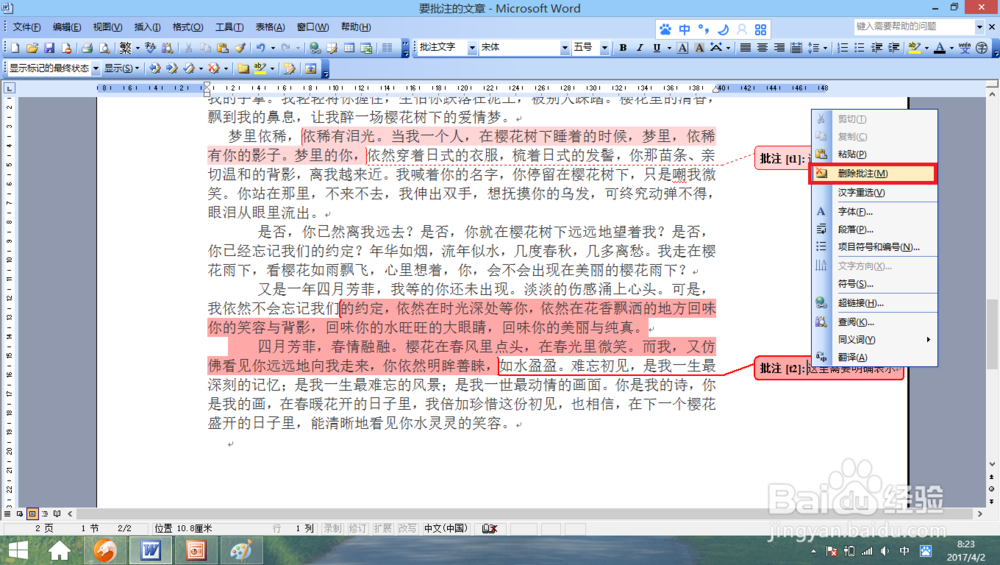
Task: Expand the 显示(S) dropdown menu
Action: pos(121,68)
